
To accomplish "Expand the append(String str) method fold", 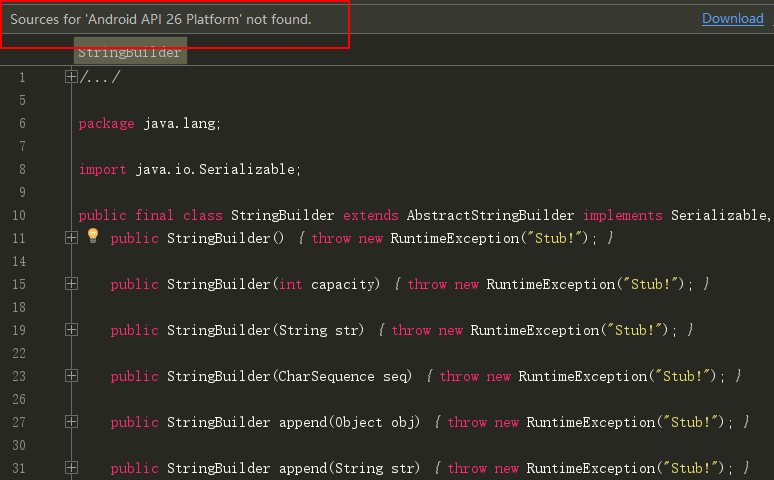I will click(x=71, y=468).
